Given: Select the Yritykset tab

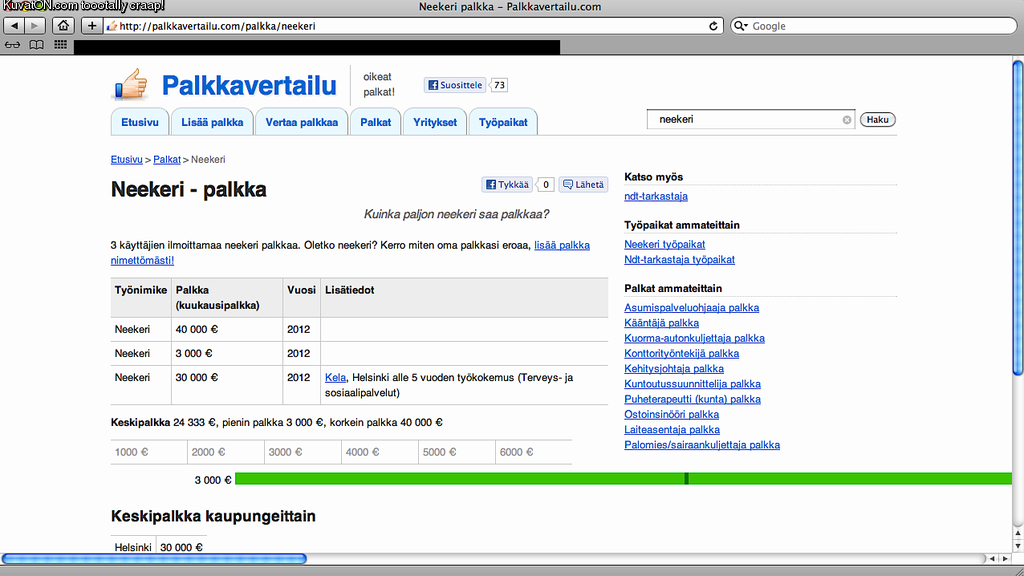Looking at the screenshot, I should point(435,122).
